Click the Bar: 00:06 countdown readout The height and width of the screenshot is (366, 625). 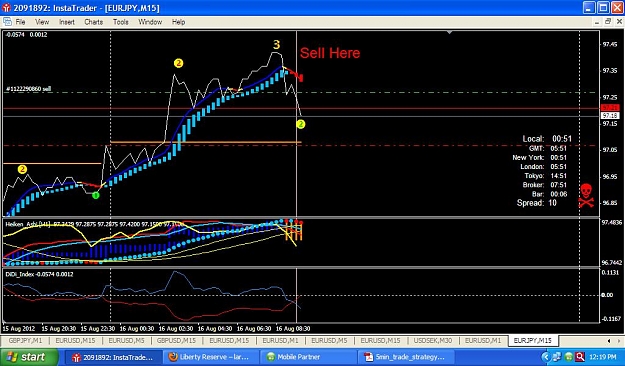[x=549, y=194]
